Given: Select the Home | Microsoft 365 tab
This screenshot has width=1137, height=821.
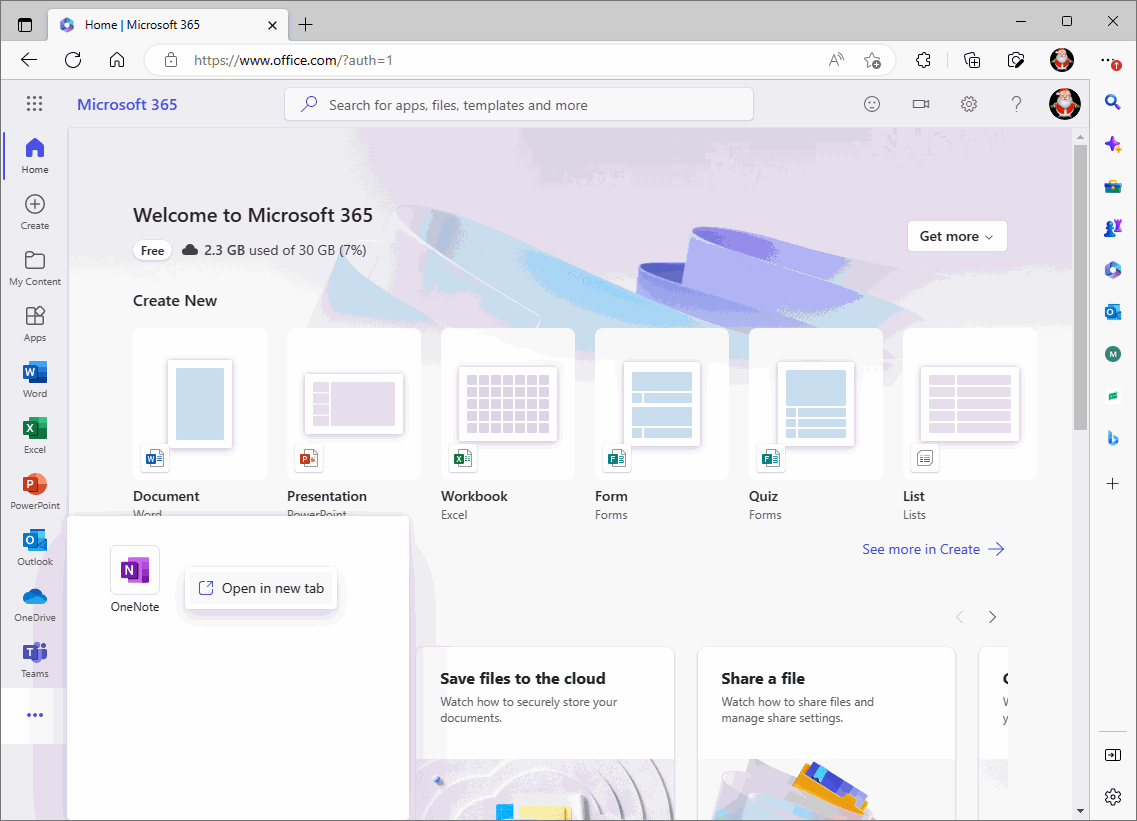Looking at the screenshot, I should click(168, 25).
